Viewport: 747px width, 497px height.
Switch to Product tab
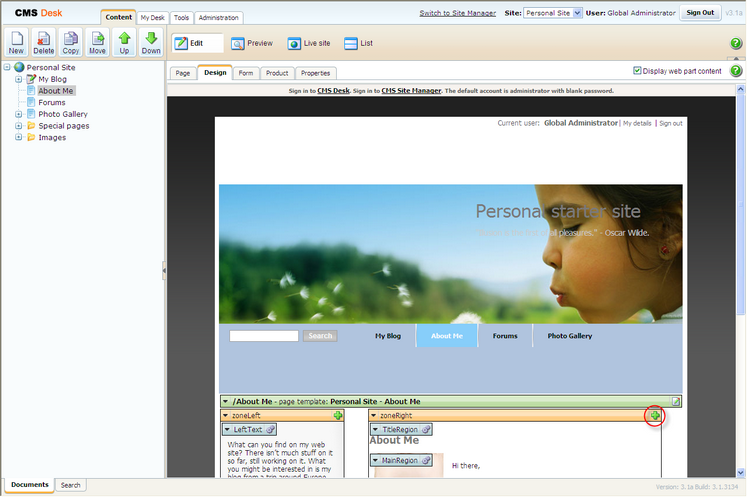[x=277, y=73]
